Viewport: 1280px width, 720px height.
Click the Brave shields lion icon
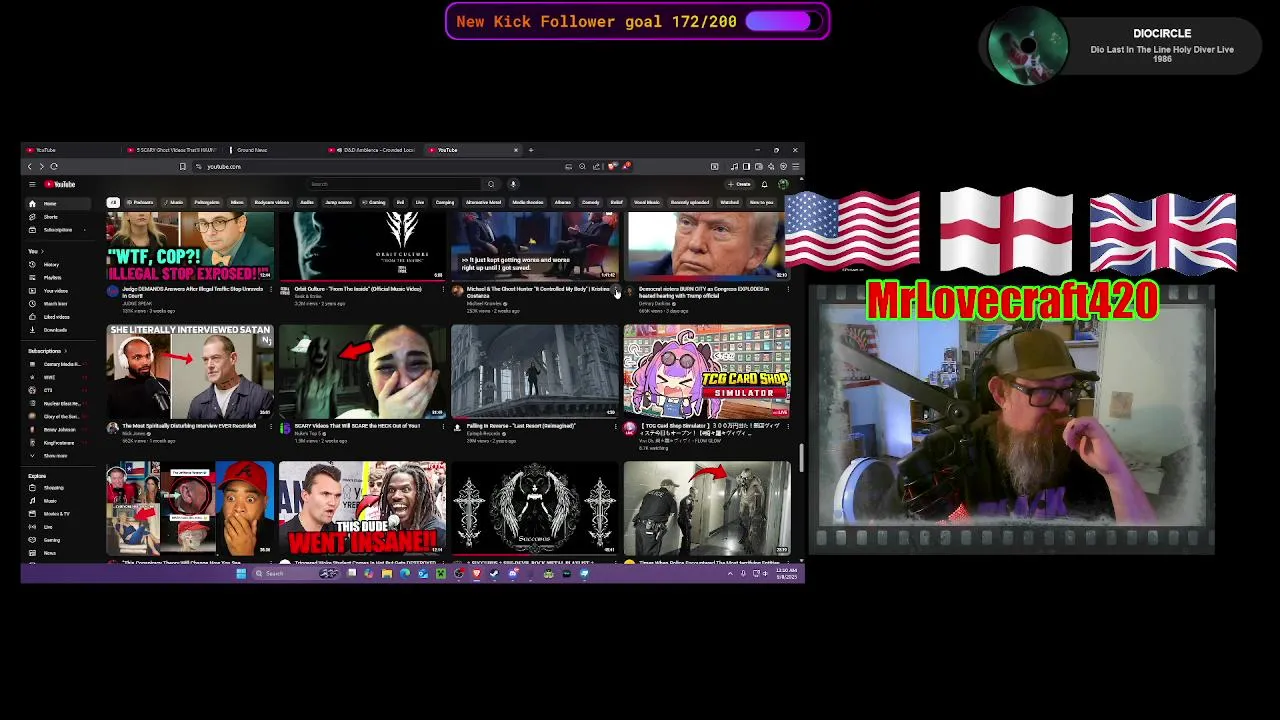point(611,166)
